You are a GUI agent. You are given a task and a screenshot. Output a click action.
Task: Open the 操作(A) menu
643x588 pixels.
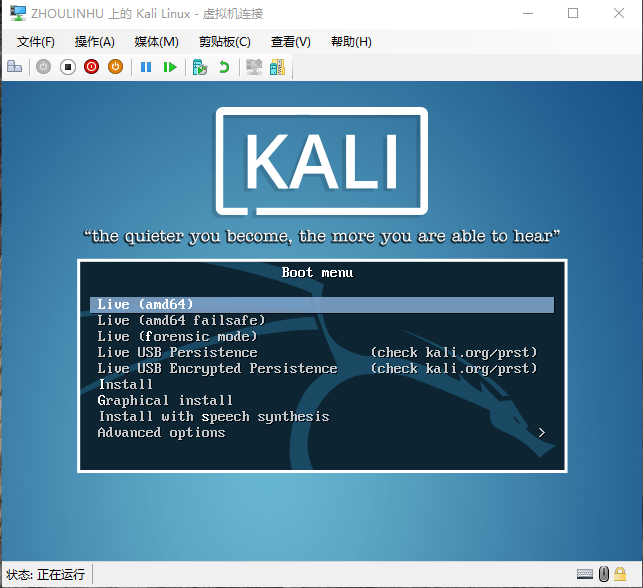(95, 42)
